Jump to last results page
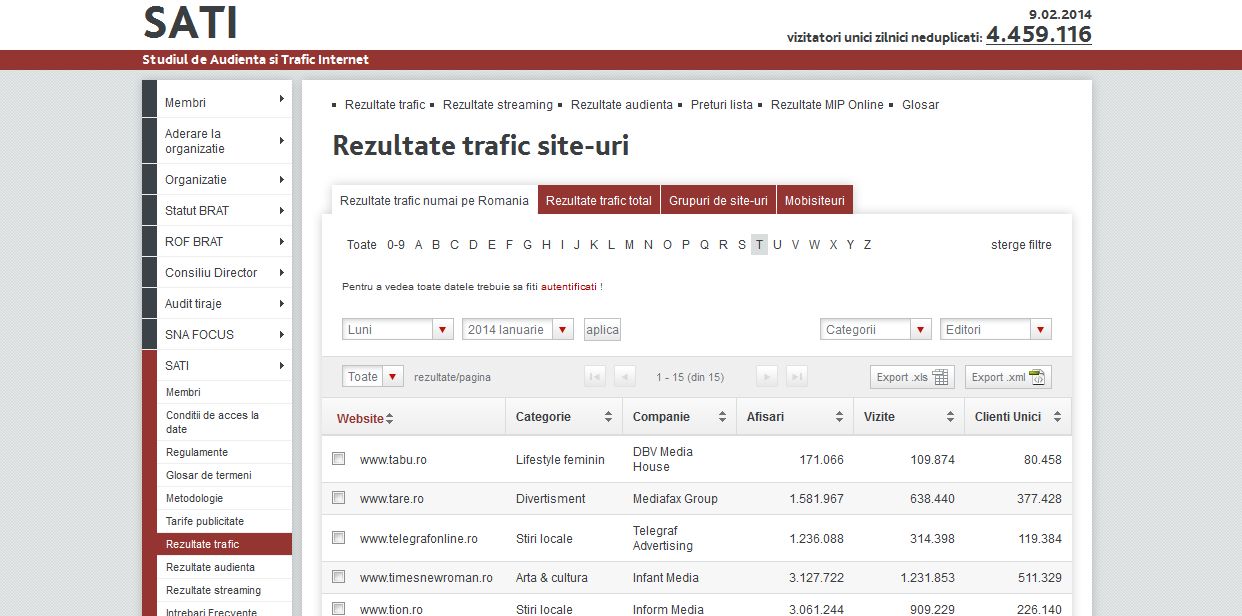Image resolution: width=1242 pixels, height=616 pixels. pos(797,377)
